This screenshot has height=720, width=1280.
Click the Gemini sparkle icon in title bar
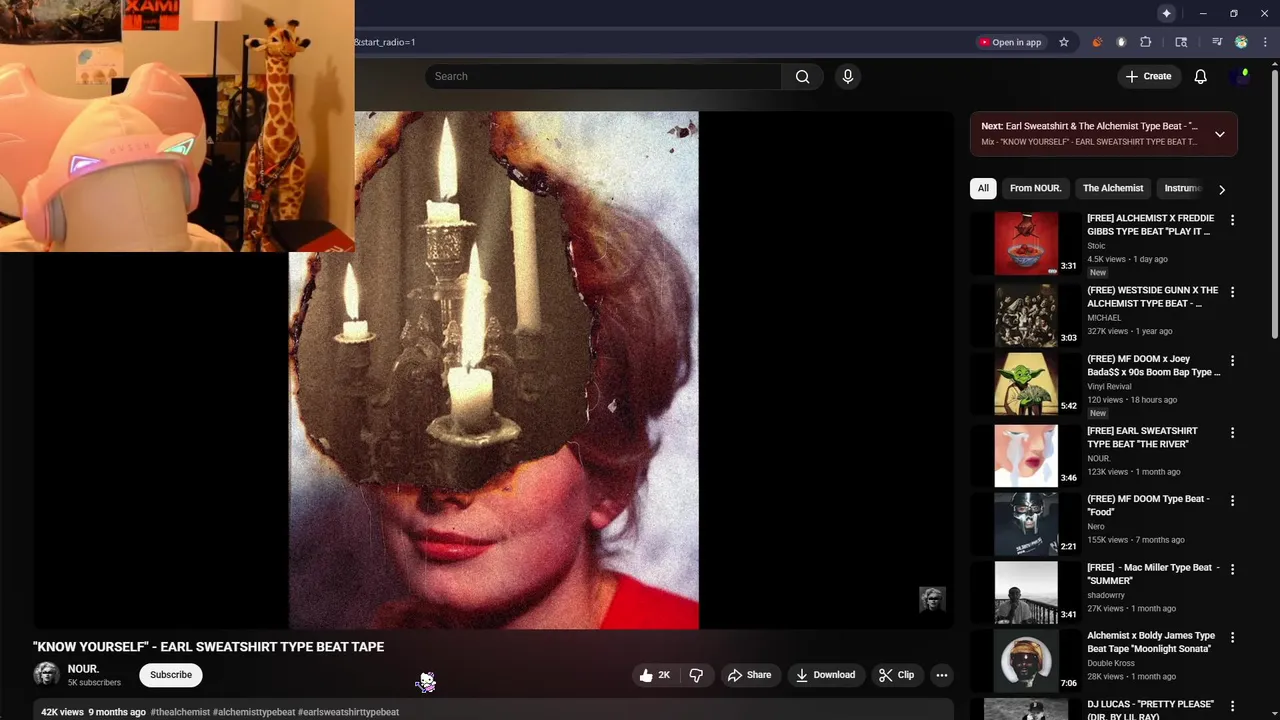(x=1166, y=13)
